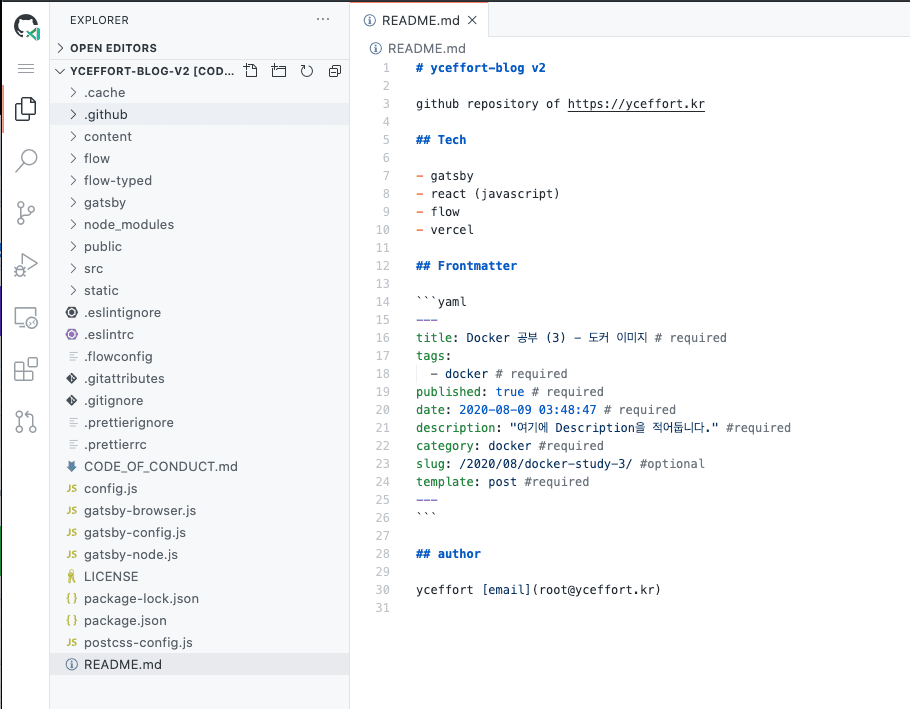Open the GitHub Pull Requests view
Image resolution: width=910 pixels, height=709 pixels.
click(x=26, y=422)
